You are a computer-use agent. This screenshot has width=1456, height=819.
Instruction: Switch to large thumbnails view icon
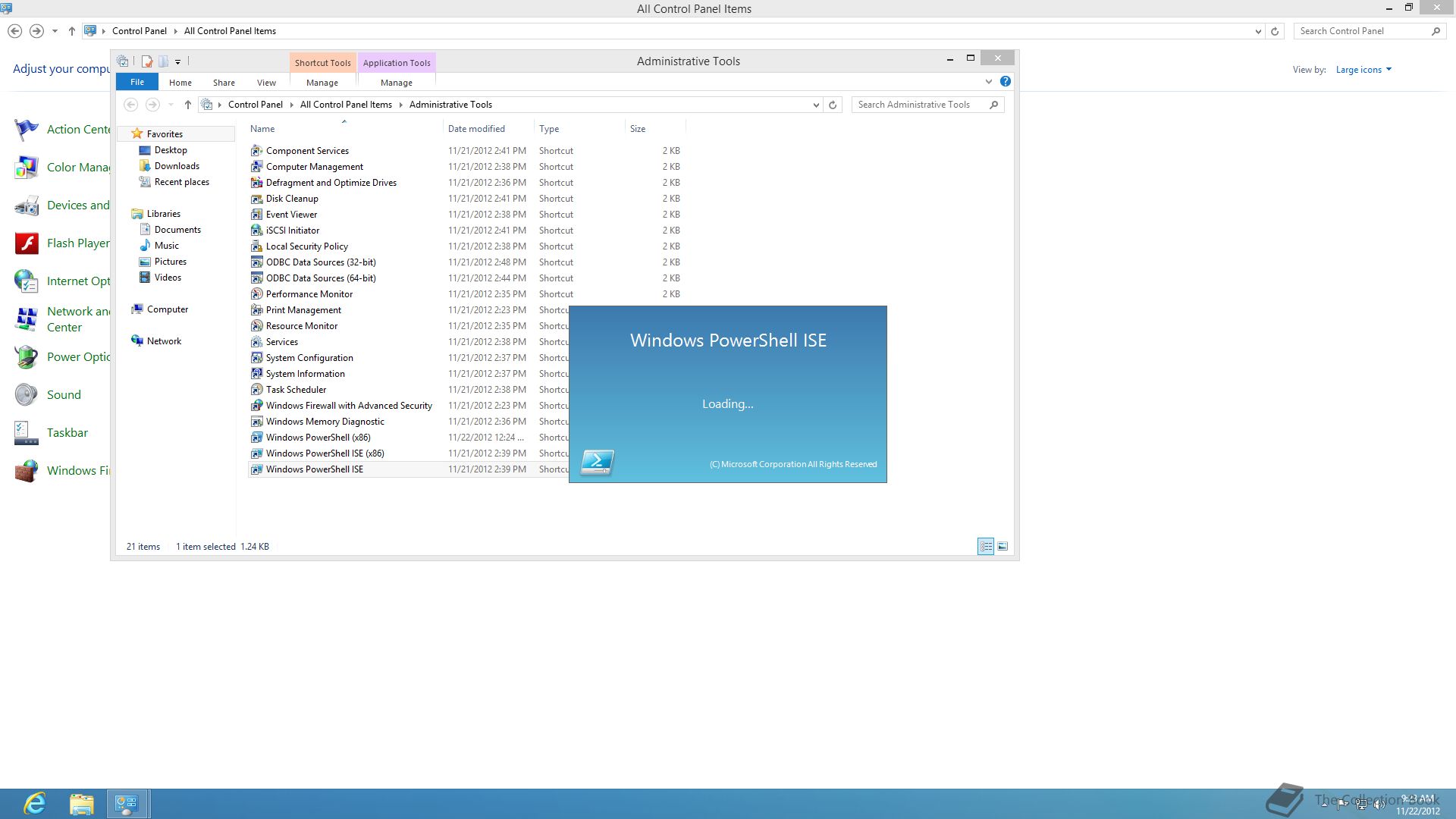tap(1003, 546)
